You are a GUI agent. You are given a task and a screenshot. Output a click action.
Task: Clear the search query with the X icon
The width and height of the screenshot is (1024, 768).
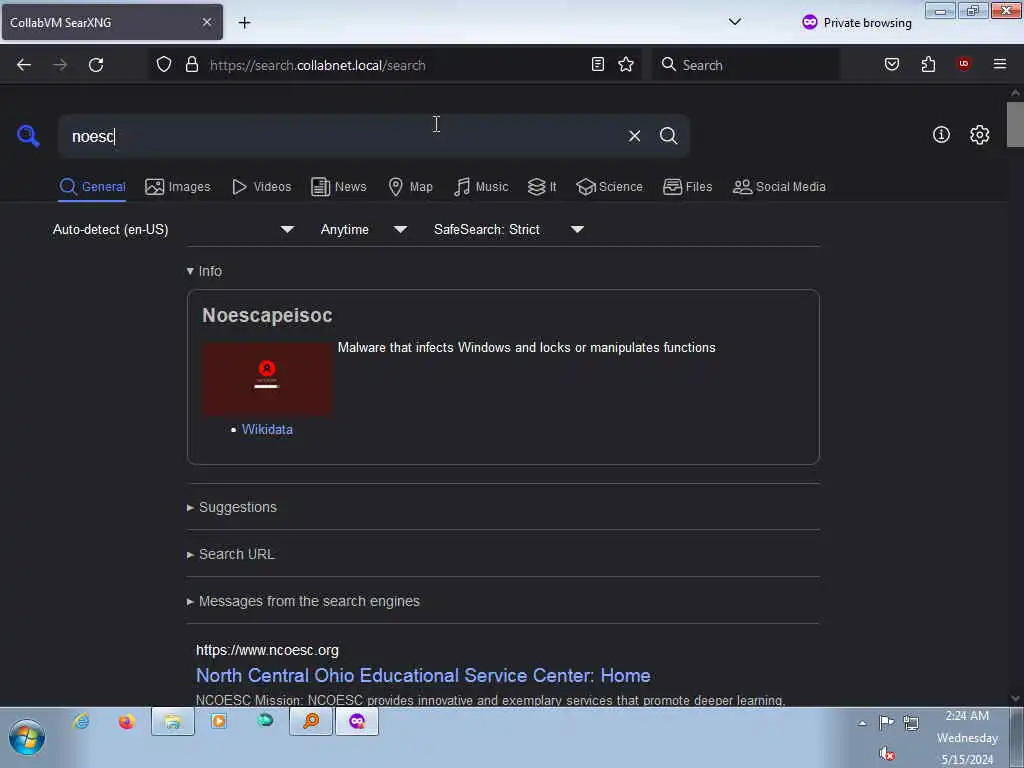pyautogui.click(x=634, y=136)
